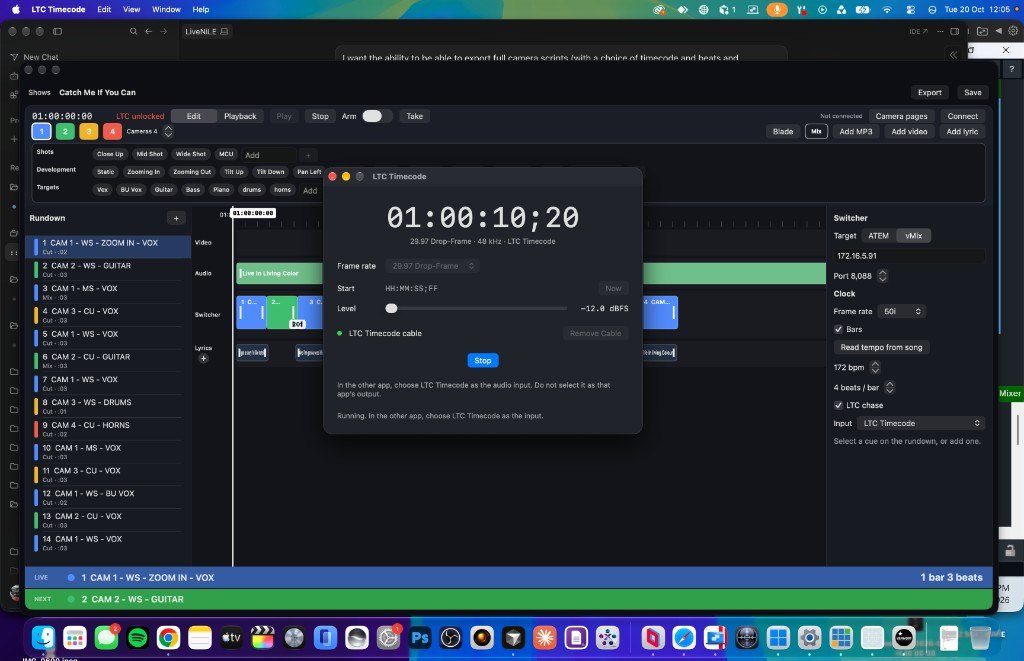Adjust the 172 bpm stepper

pyautogui.click(x=875, y=367)
